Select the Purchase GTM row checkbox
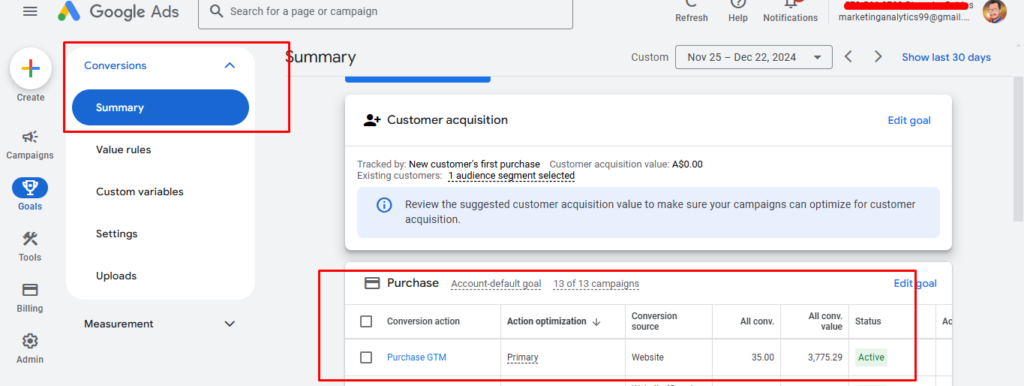 (366, 357)
